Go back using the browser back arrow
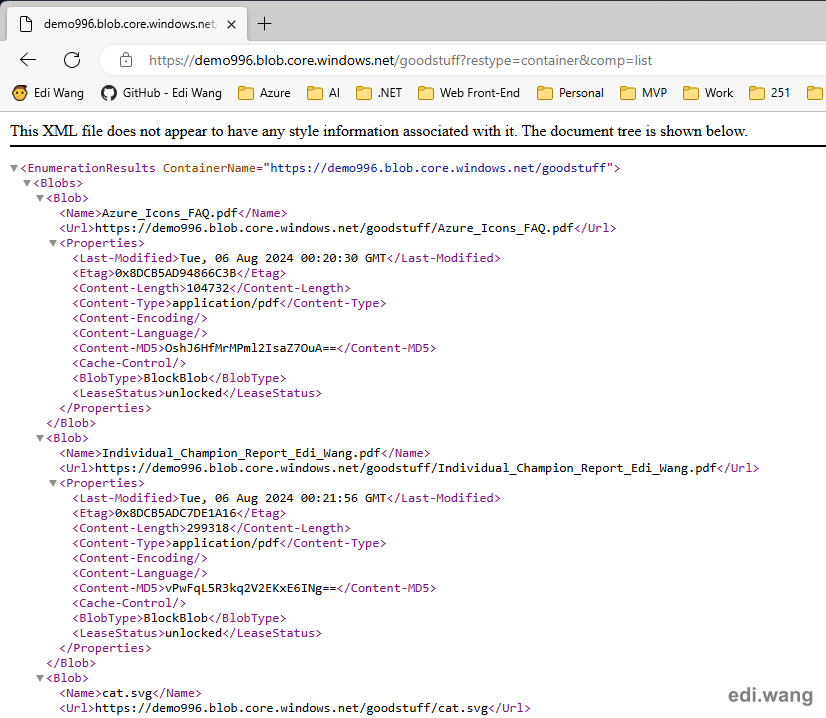The height and width of the screenshot is (718, 826). click(28, 60)
